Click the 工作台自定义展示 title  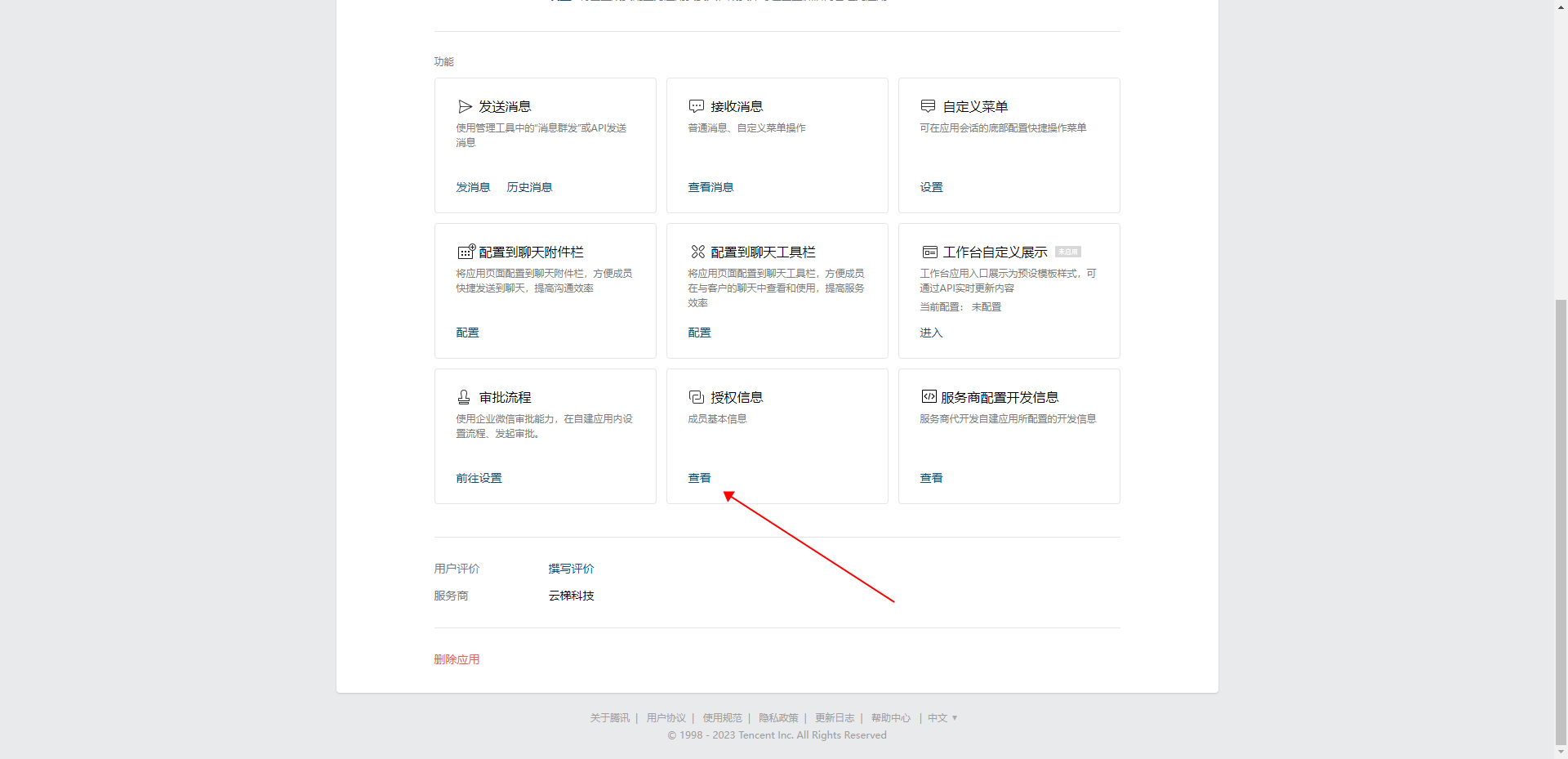995,252
